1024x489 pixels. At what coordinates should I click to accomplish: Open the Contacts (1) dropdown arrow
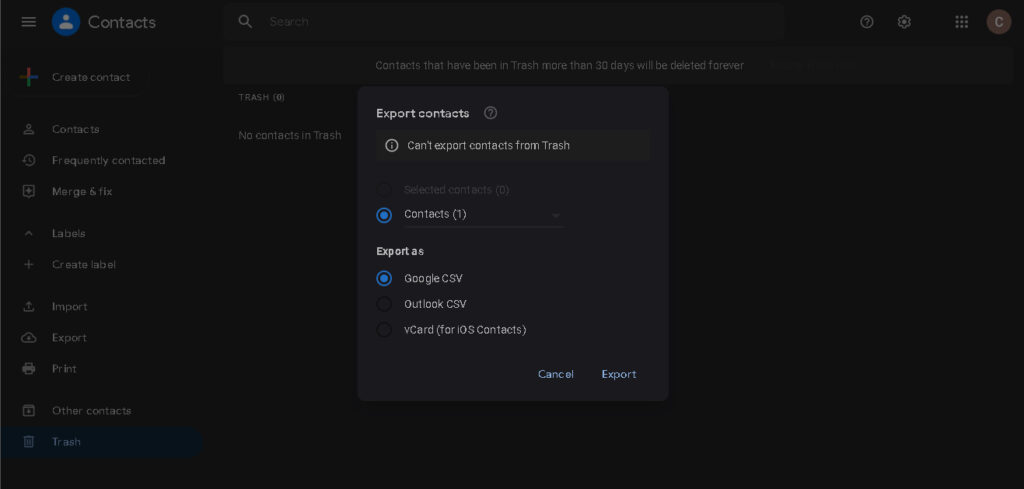tap(556, 215)
